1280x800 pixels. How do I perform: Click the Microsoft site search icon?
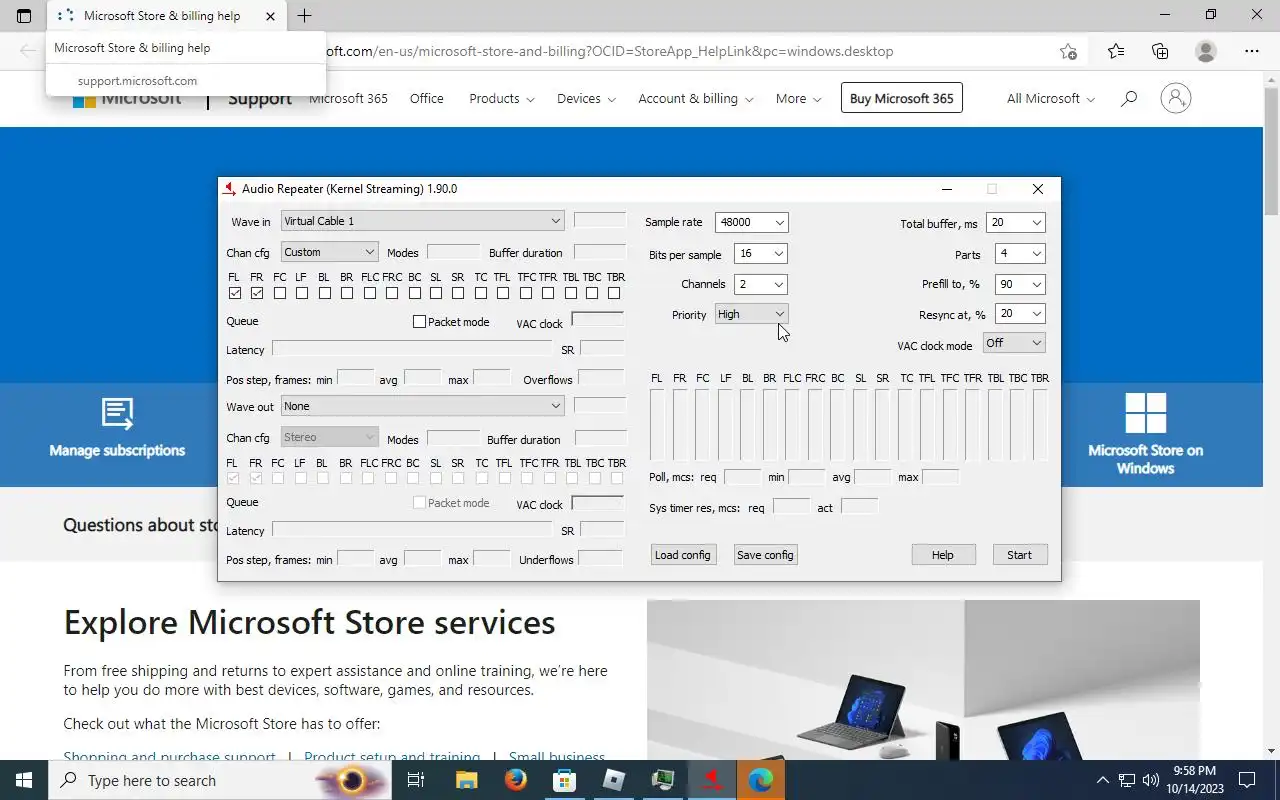pyautogui.click(x=1129, y=98)
